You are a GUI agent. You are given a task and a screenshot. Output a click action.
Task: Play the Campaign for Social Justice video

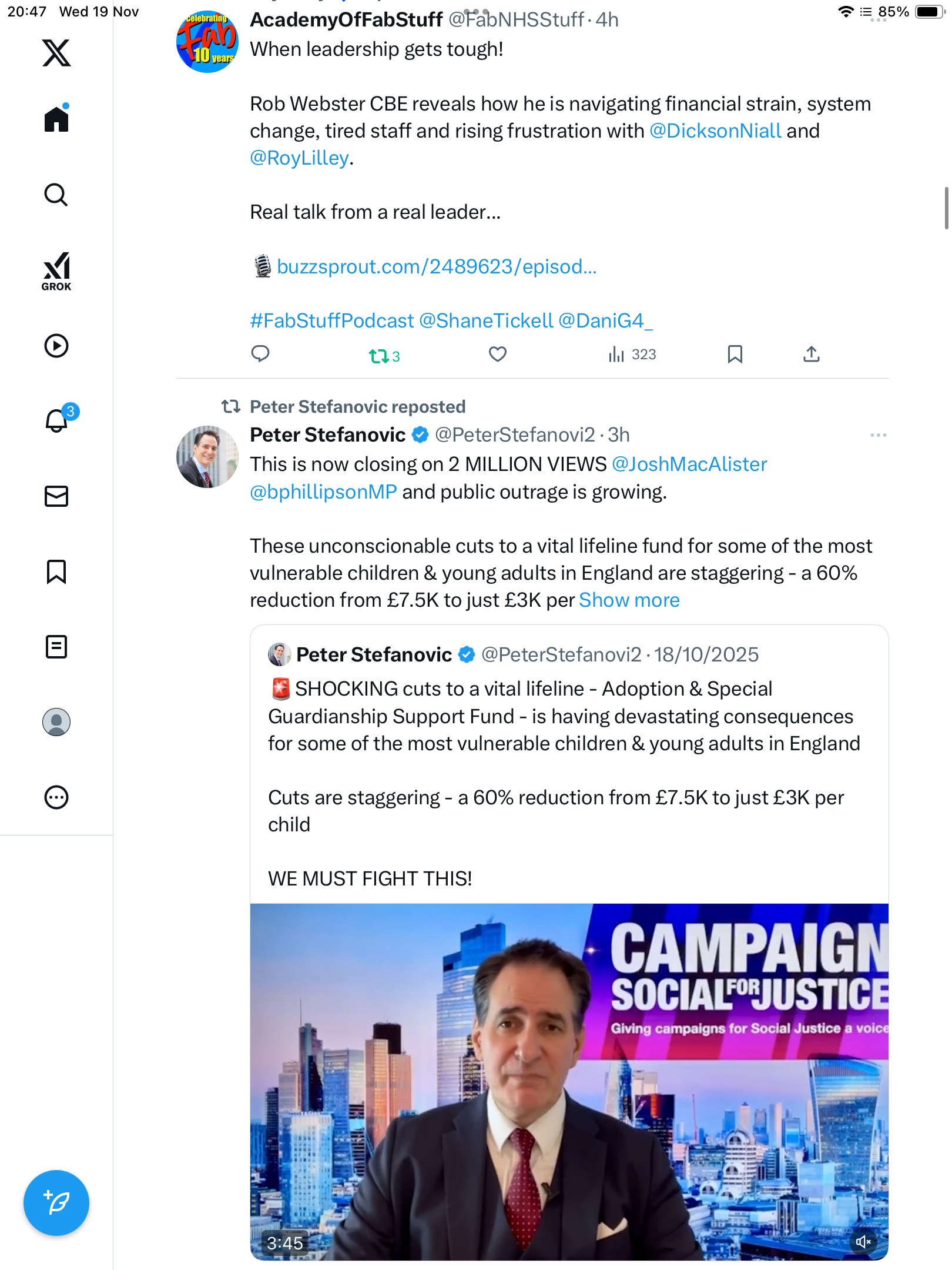569,1082
